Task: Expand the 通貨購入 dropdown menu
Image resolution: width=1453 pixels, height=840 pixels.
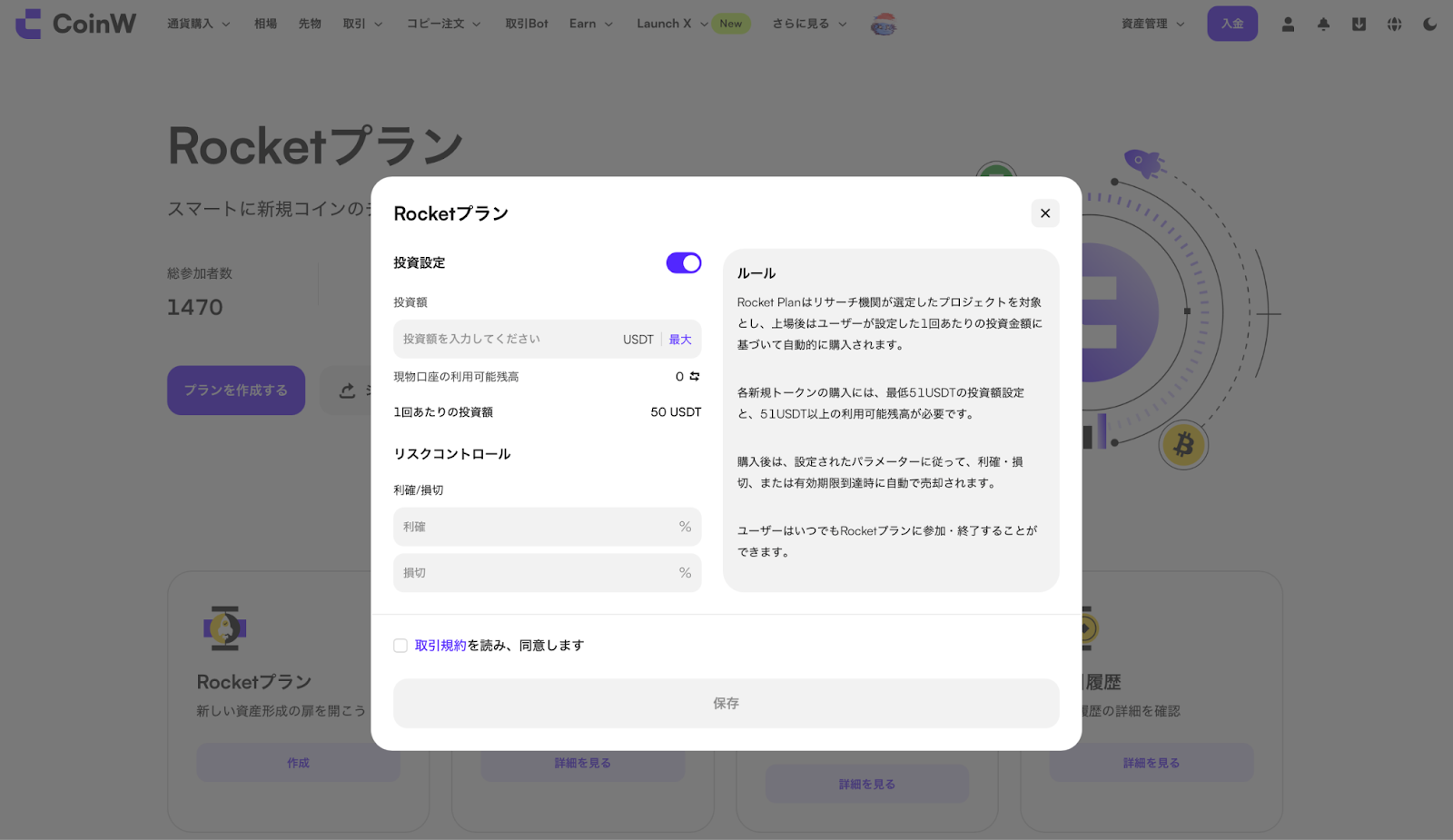Action: coord(198,24)
